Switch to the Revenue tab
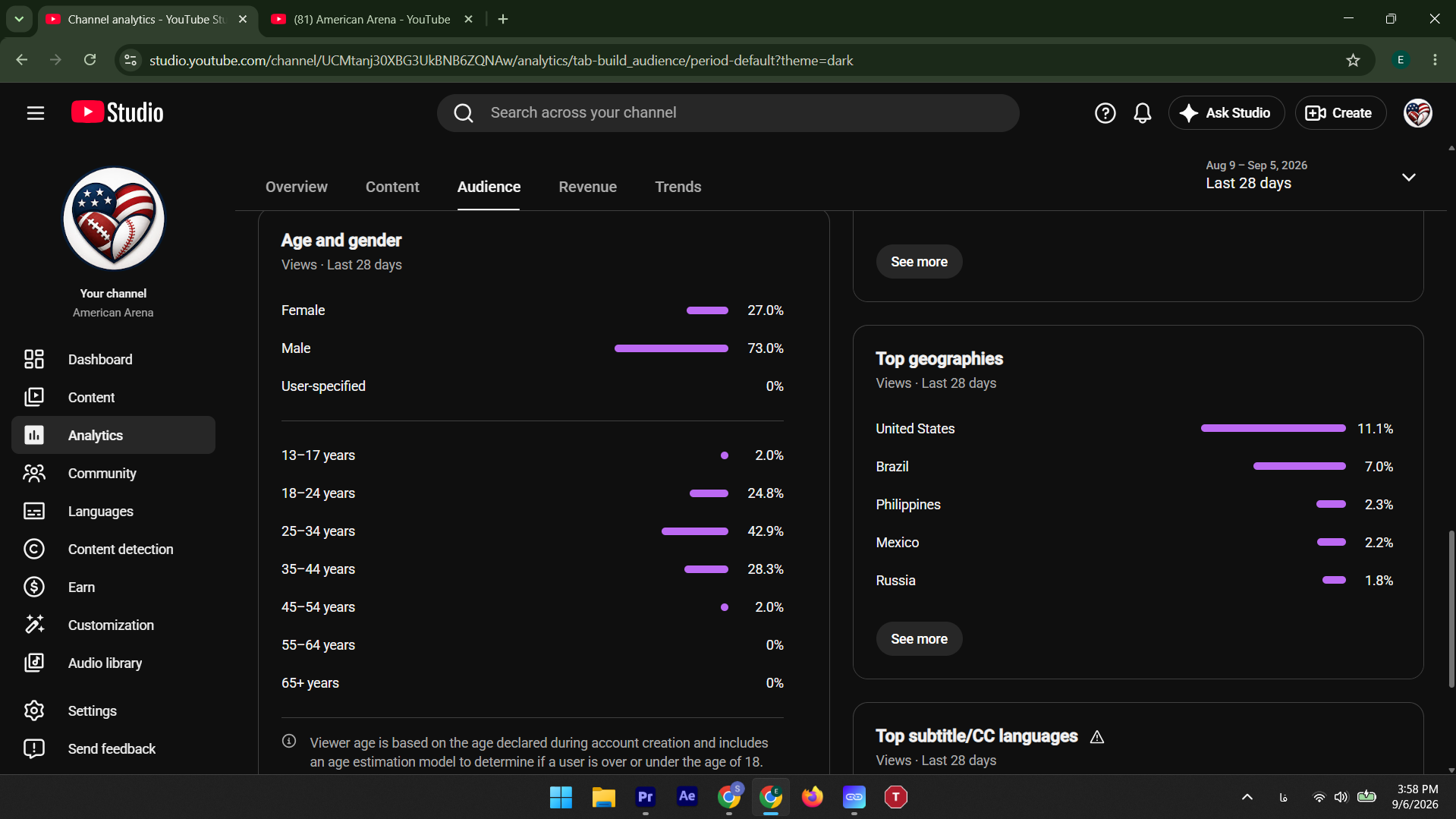This screenshot has width=1456, height=819. (x=587, y=187)
